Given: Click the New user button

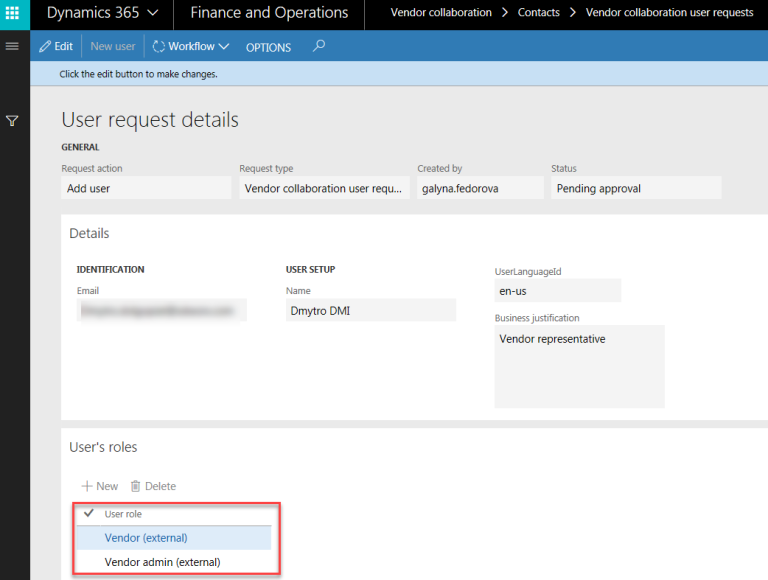Looking at the screenshot, I should point(113,47).
